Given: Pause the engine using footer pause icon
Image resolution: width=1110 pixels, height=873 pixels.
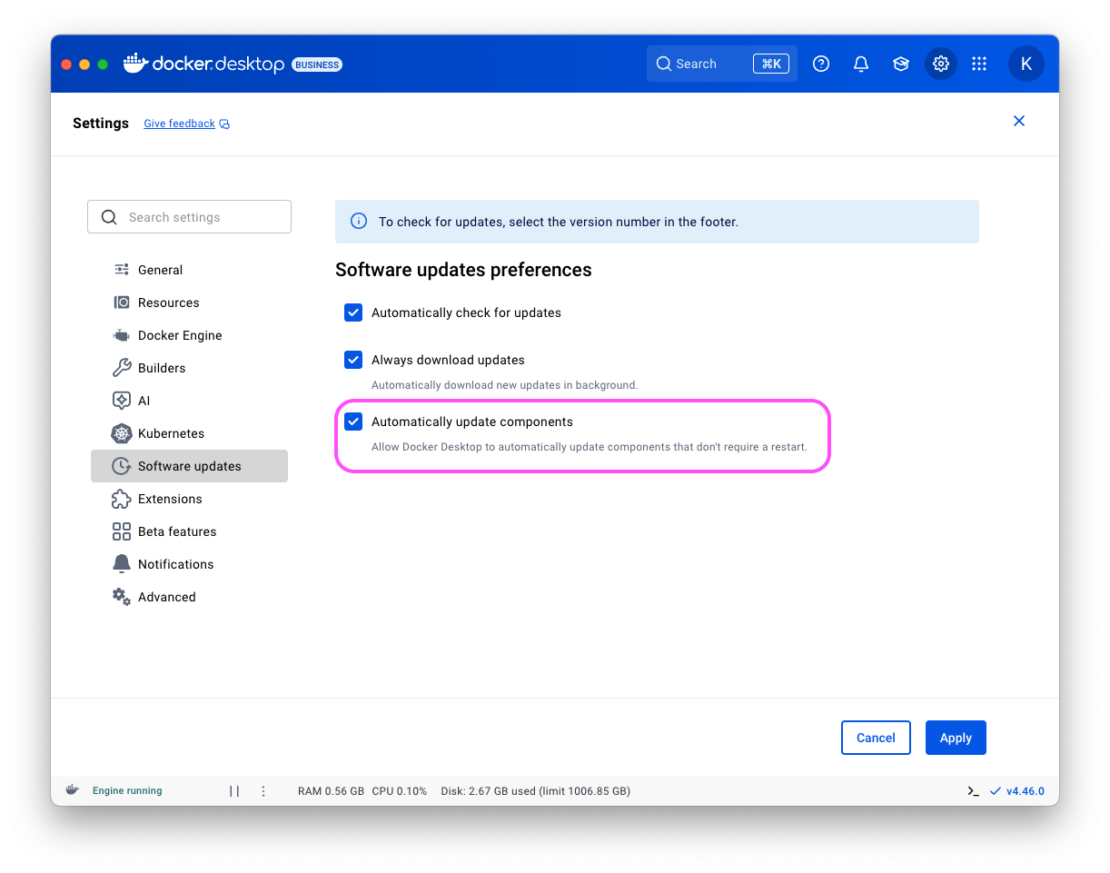Looking at the screenshot, I should [234, 791].
